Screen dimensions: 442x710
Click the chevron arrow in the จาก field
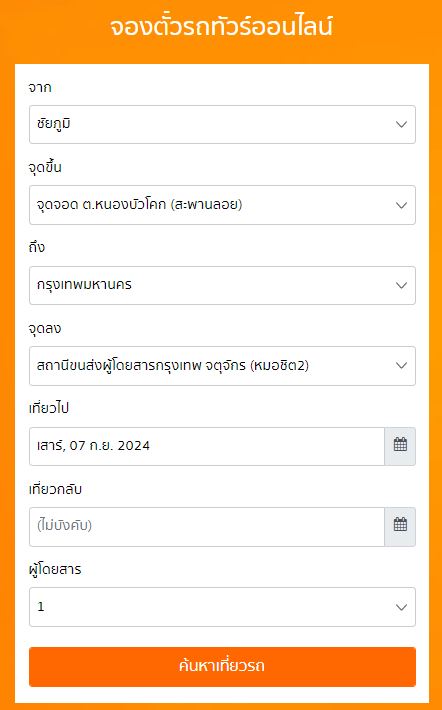tap(401, 125)
